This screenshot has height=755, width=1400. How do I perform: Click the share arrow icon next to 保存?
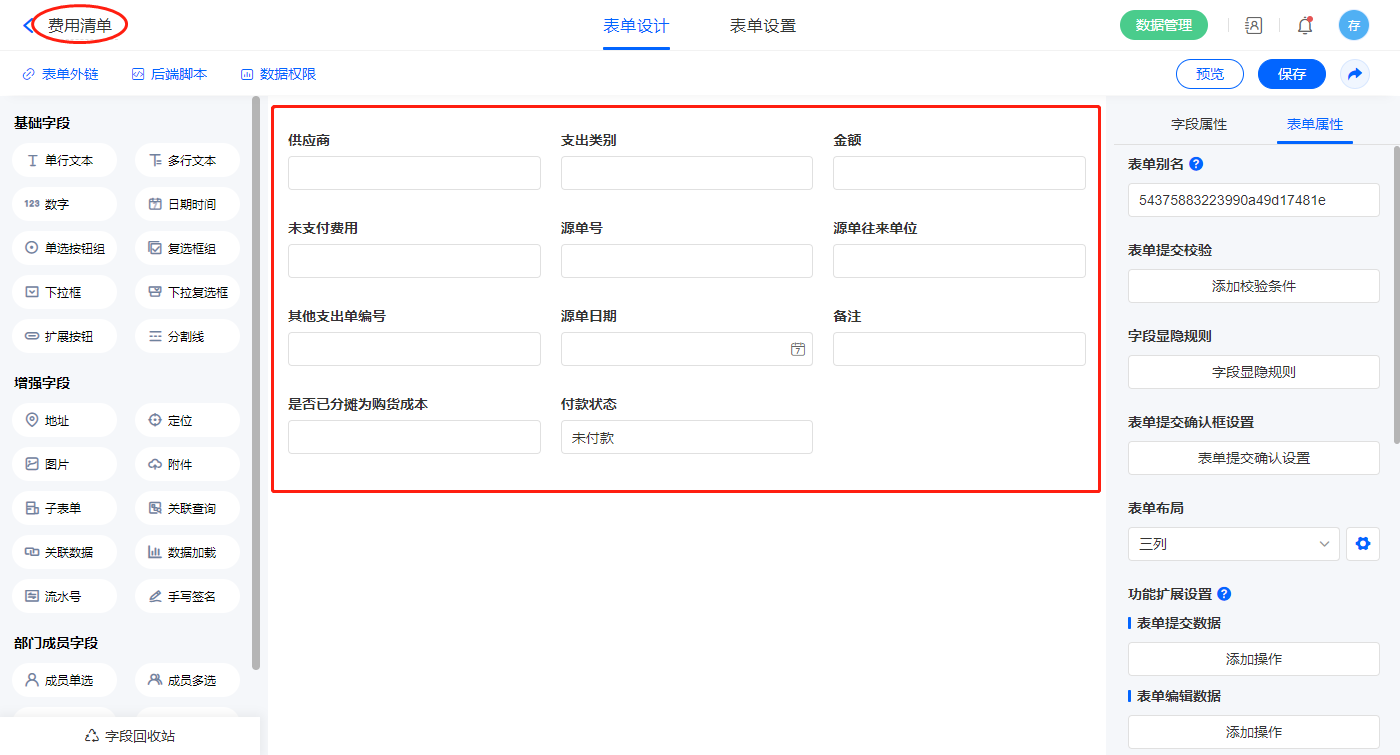pyautogui.click(x=1355, y=74)
